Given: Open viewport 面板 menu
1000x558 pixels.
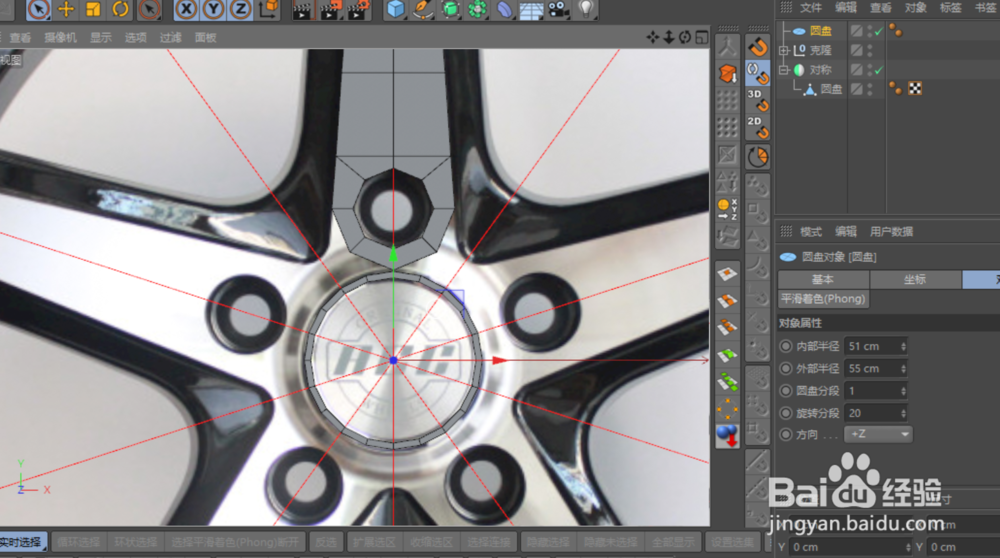Looking at the screenshot, I should pos(205,38).
